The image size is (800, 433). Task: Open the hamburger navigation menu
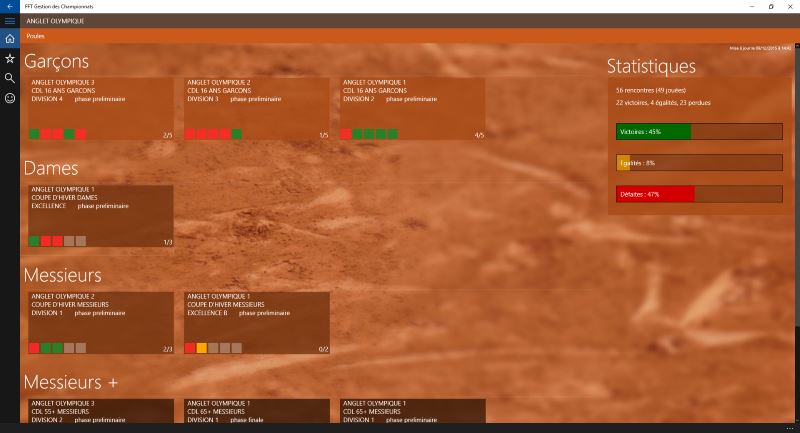click(x=10, y=21)
